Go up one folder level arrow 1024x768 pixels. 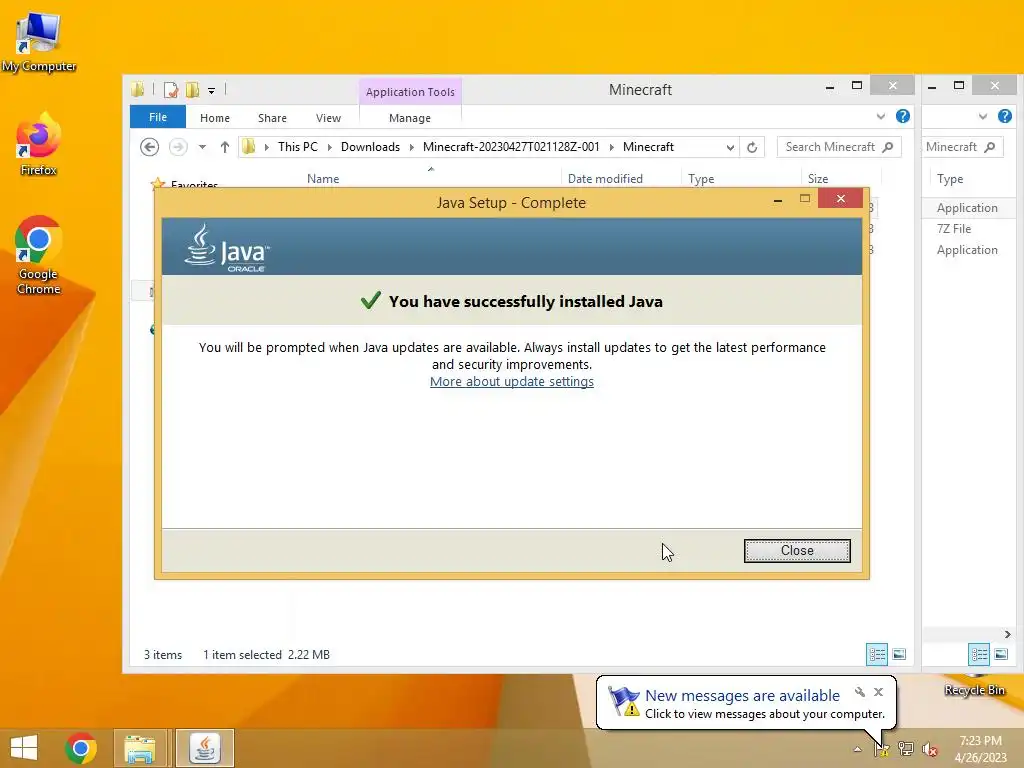(225, 147)
